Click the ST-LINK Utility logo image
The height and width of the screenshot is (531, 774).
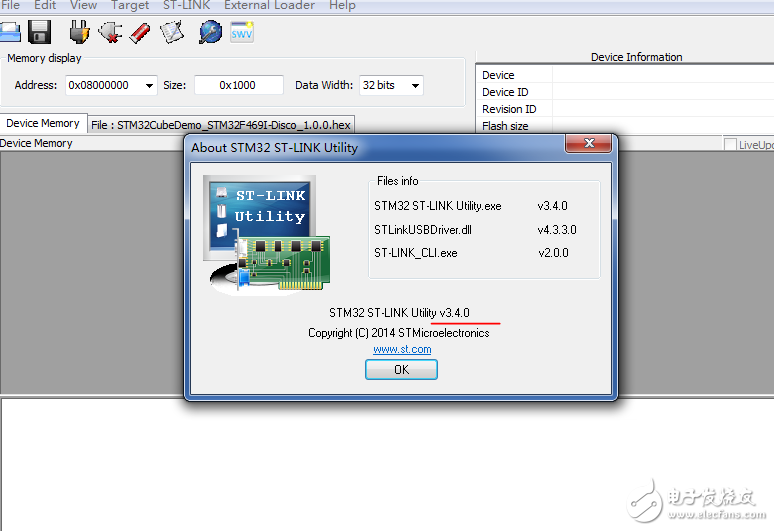267,235
